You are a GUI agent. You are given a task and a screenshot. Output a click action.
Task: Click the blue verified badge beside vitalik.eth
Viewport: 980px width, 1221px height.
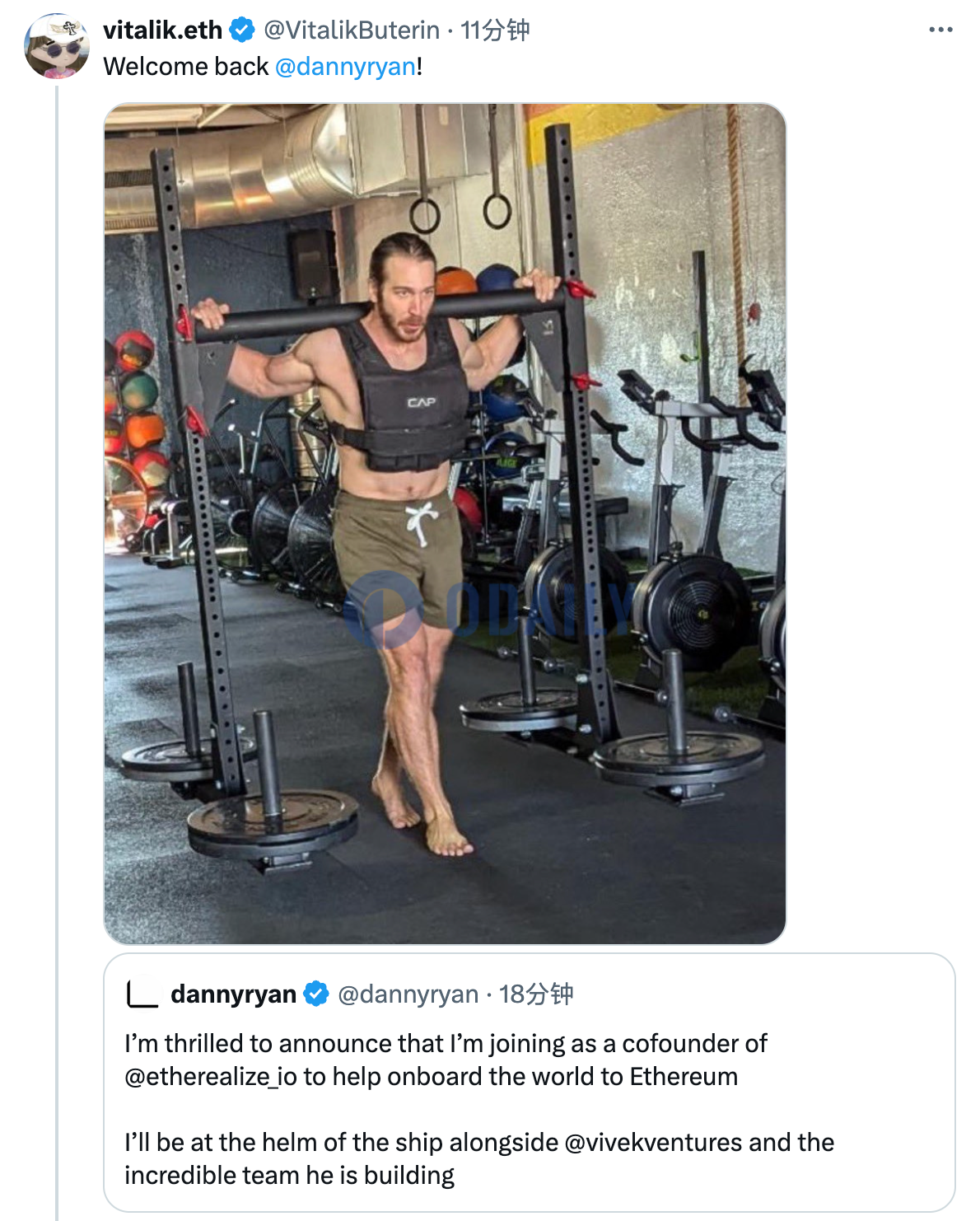pos(241,30)
